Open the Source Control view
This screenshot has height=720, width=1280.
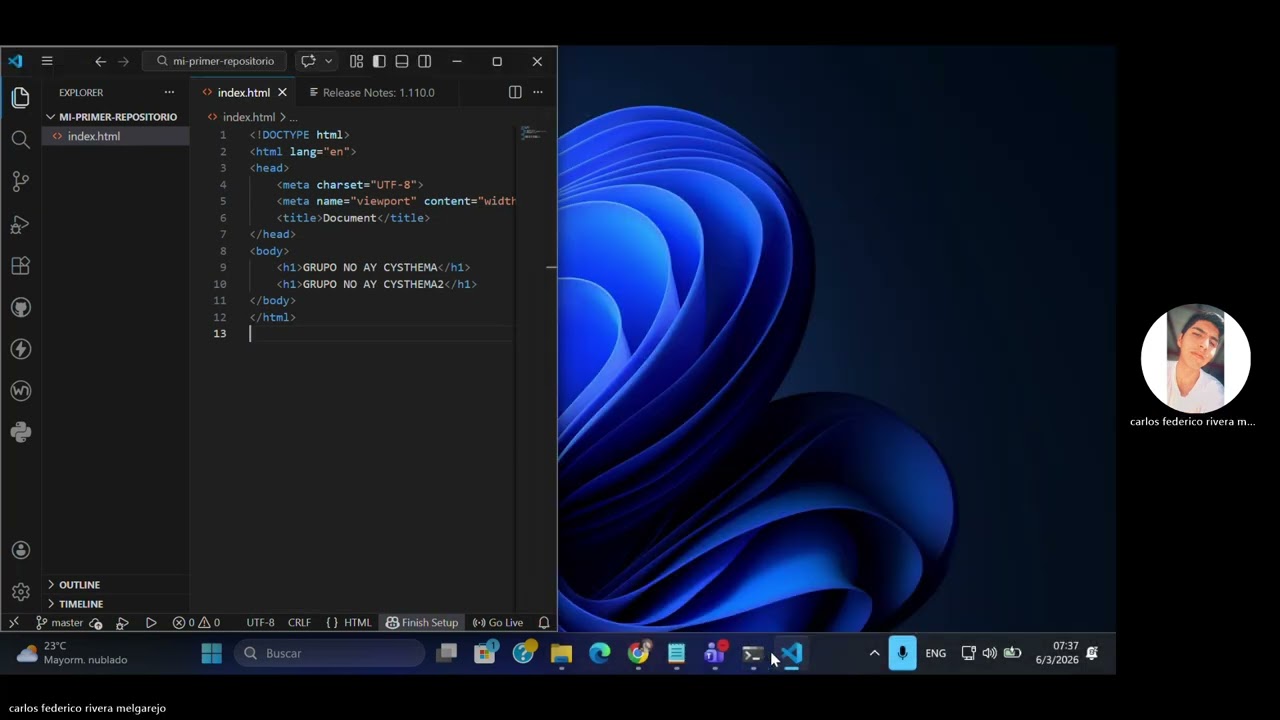point(20,182)
